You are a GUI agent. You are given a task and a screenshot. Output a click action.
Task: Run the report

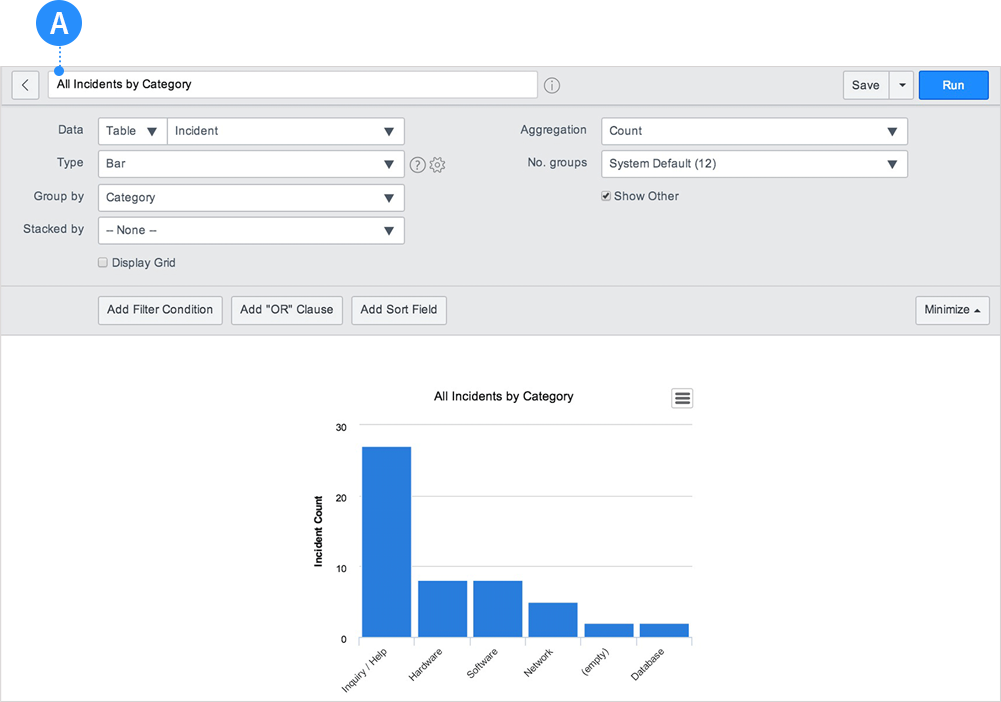point(952,85)
